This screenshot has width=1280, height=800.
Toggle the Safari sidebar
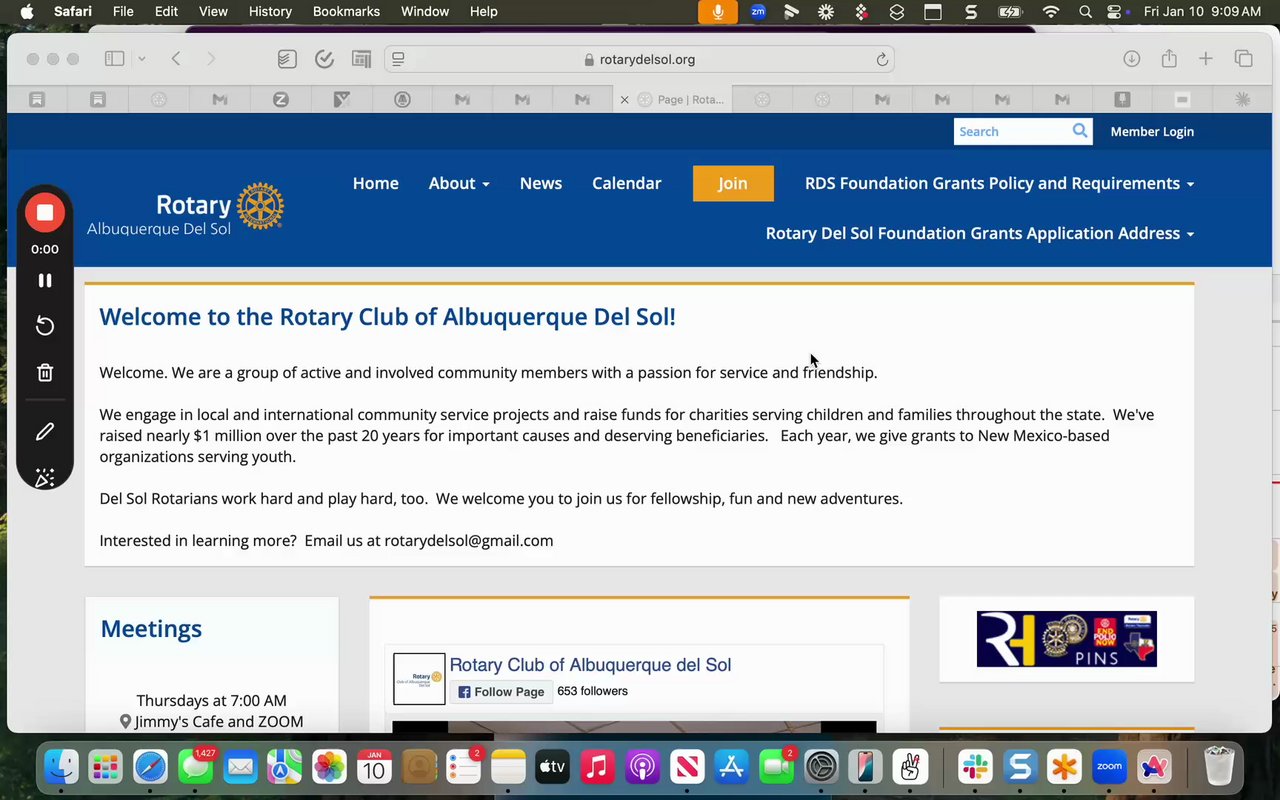coord(115,59)
